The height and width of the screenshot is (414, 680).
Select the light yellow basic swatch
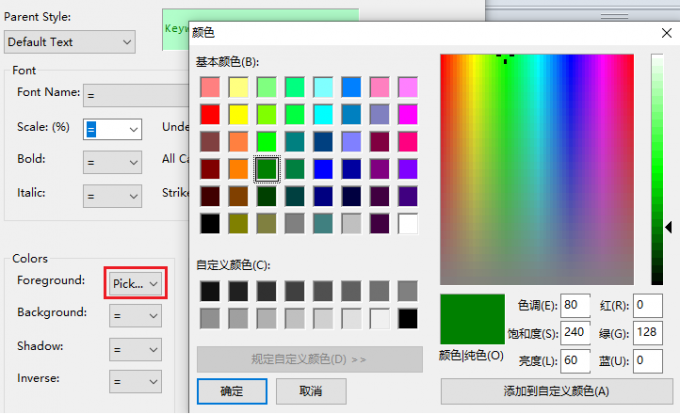pyautogui.click(x=239, y=87)
